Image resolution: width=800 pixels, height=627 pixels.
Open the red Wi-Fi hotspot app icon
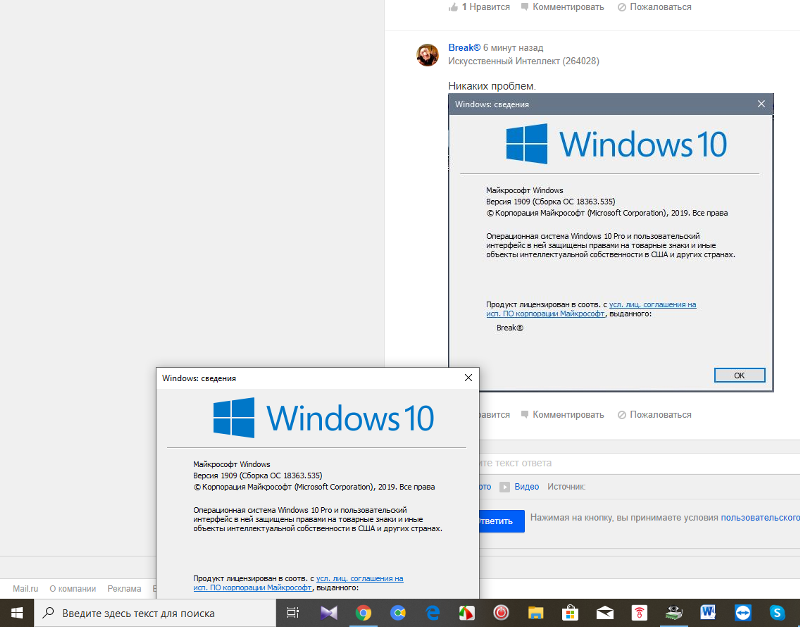tap(639, 613)
